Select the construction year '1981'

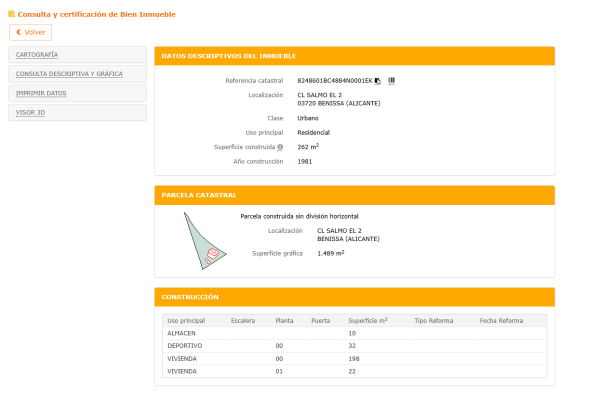[305, 162]
